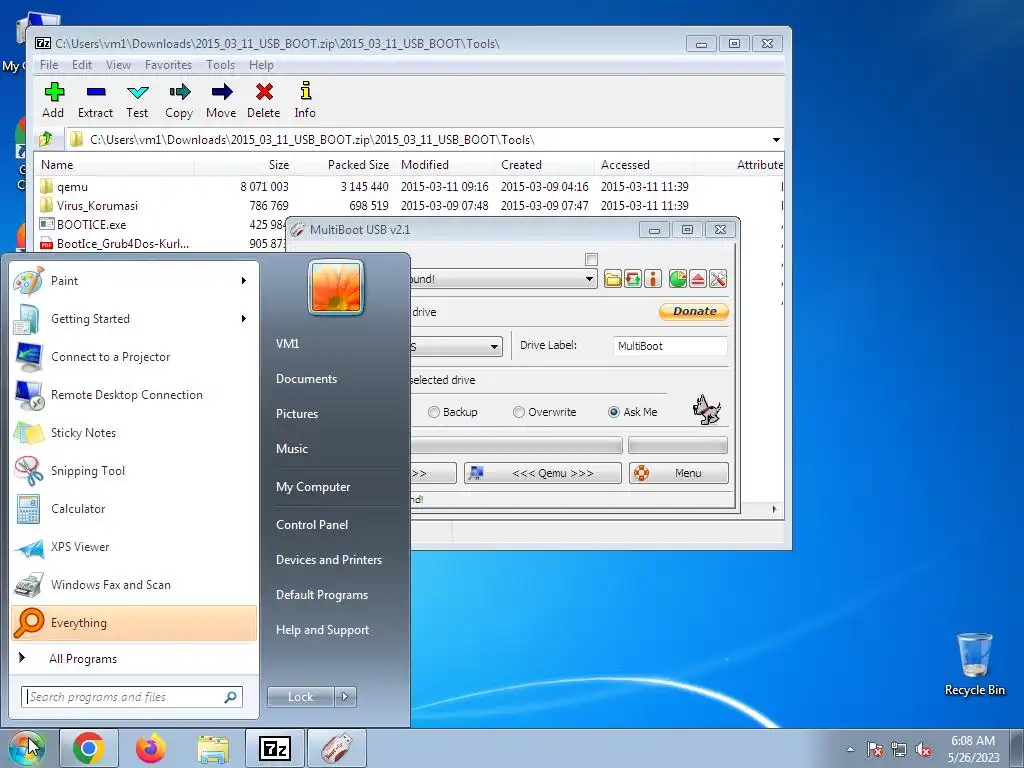Select the Backup radio option
Screen dimensions: 1024x768
[453, 412]
